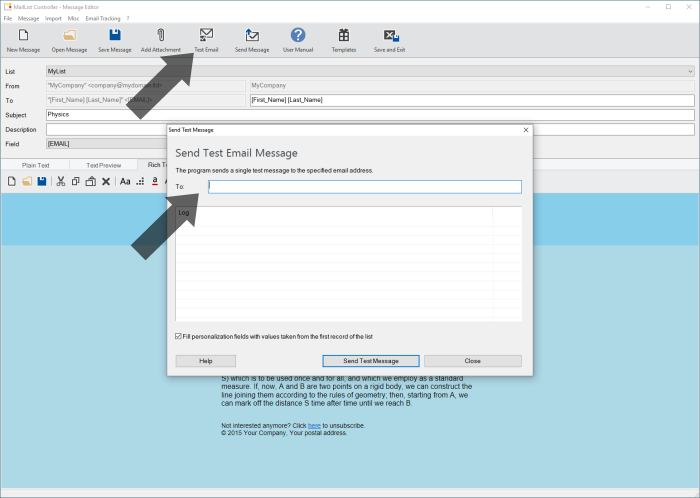Delete selection with the X icon
The image size is (700, 498).
tap(106, 181)
